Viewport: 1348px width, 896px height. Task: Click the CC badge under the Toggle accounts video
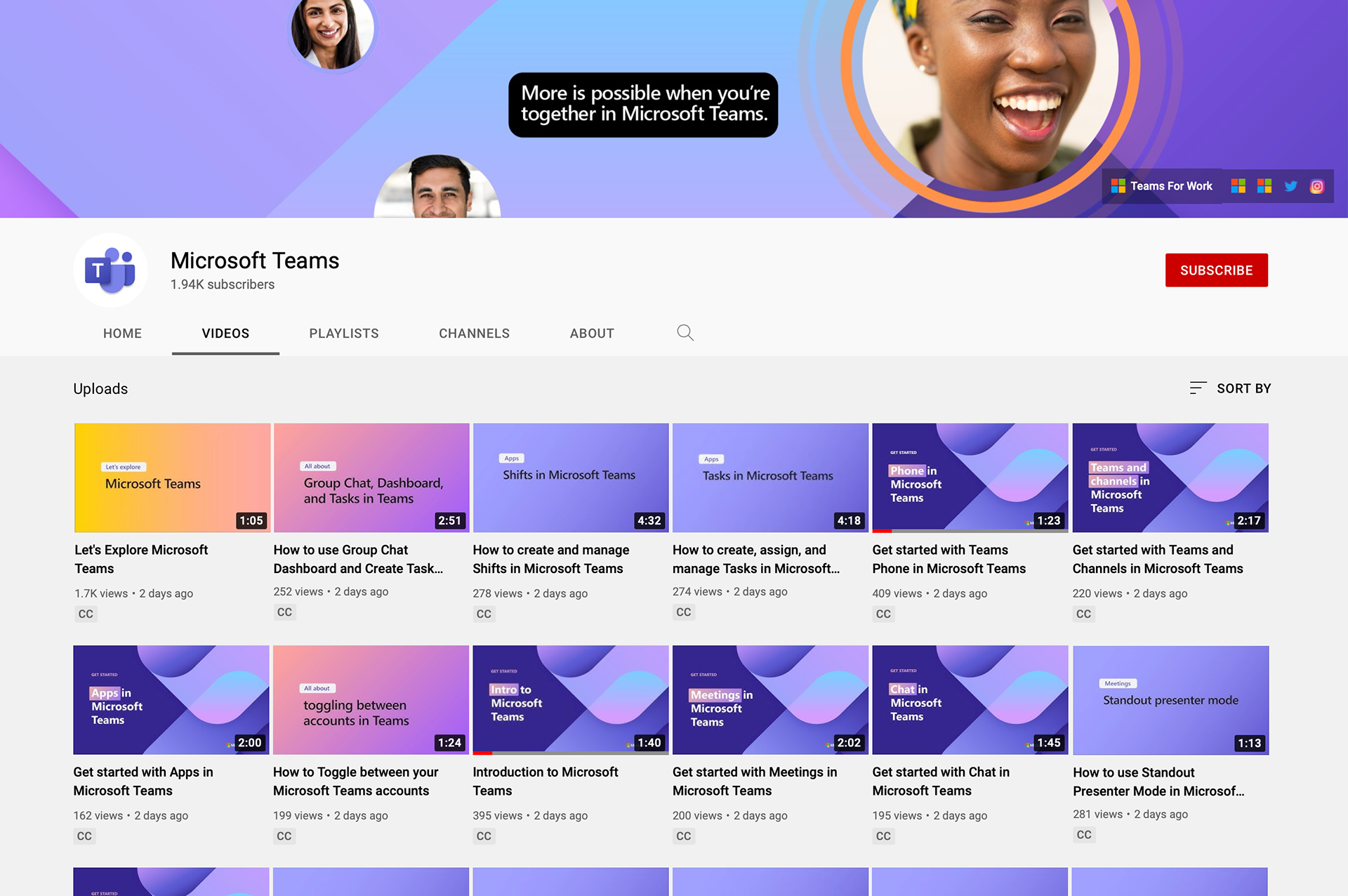click(284, 836)
